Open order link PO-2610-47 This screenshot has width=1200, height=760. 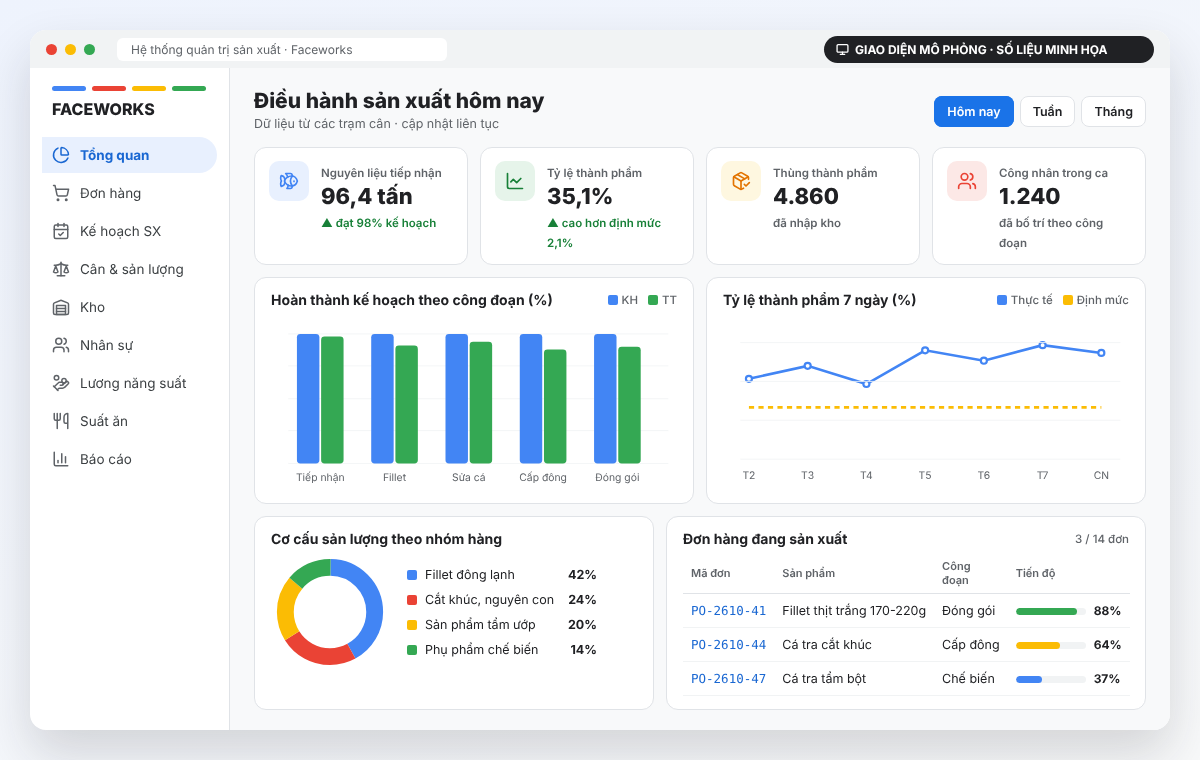[728, 679]
